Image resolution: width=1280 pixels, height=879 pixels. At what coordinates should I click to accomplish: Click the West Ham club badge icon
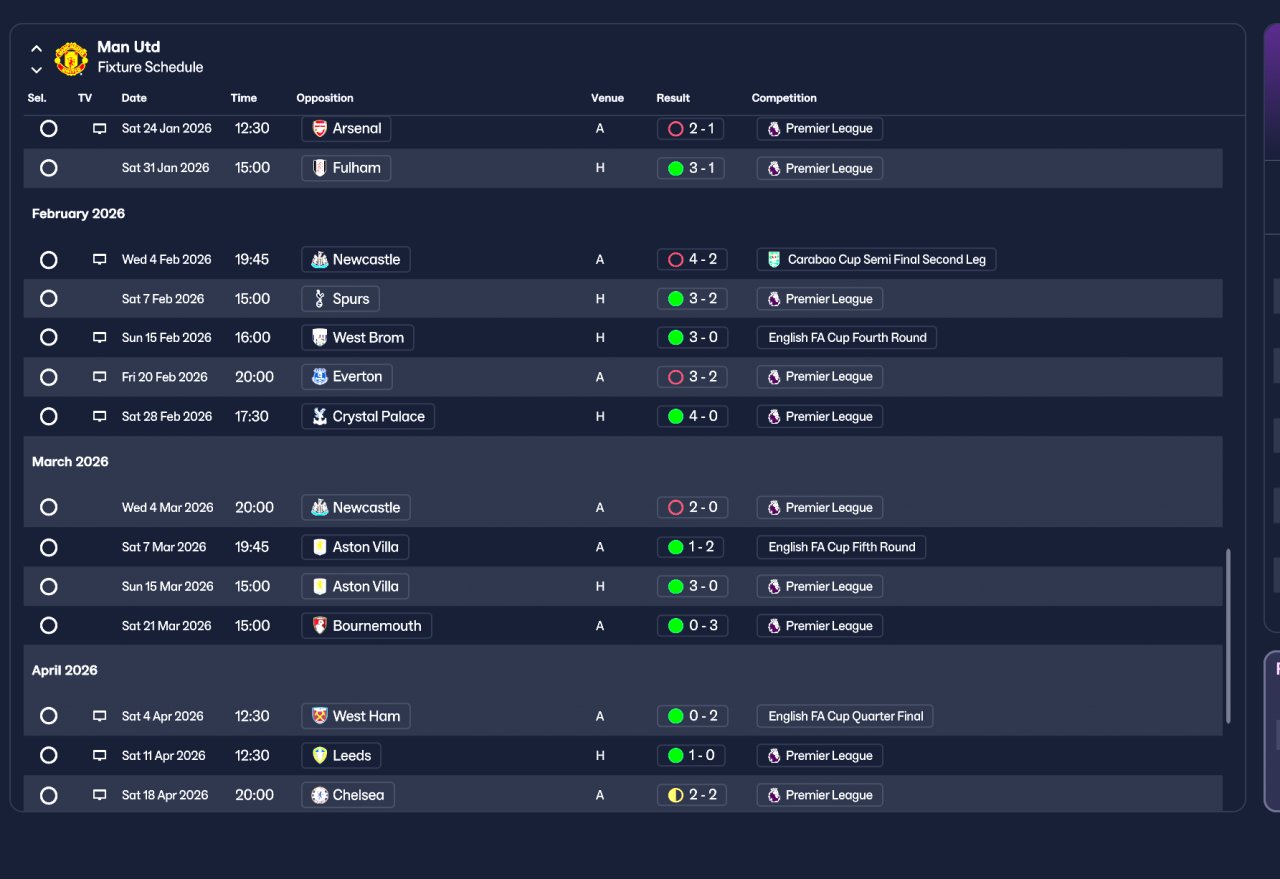point(320,716)
